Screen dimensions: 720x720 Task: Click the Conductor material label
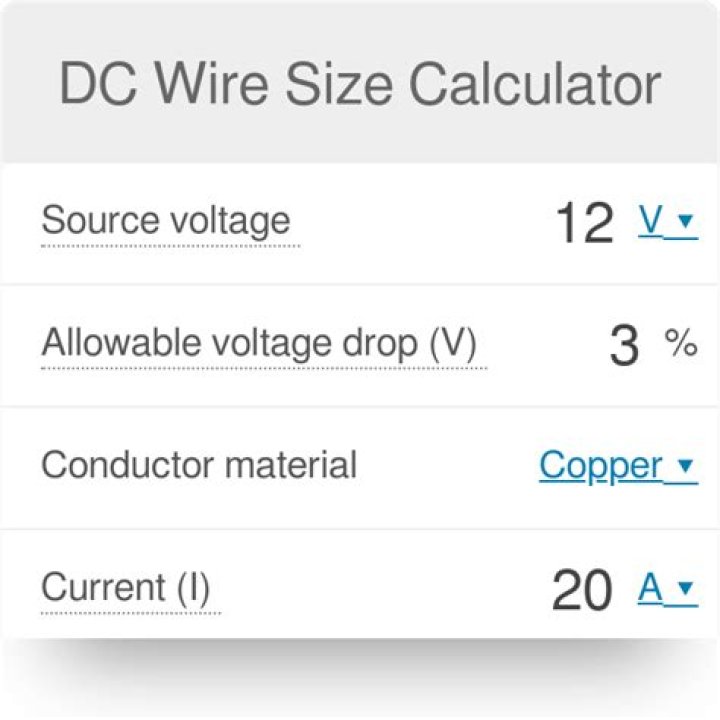[199, 465]
